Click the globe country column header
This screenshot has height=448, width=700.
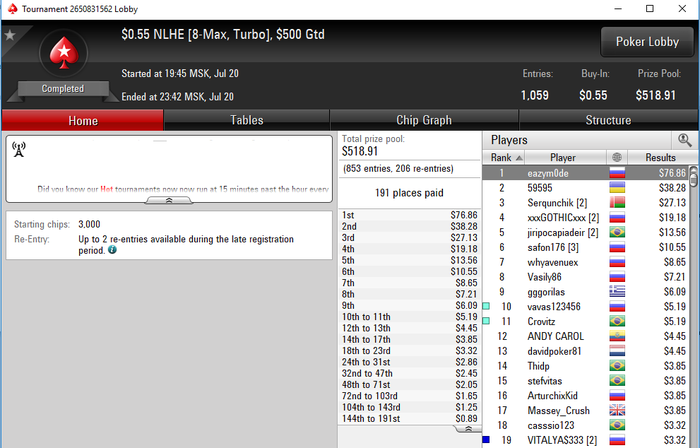(x=617, y=157)
